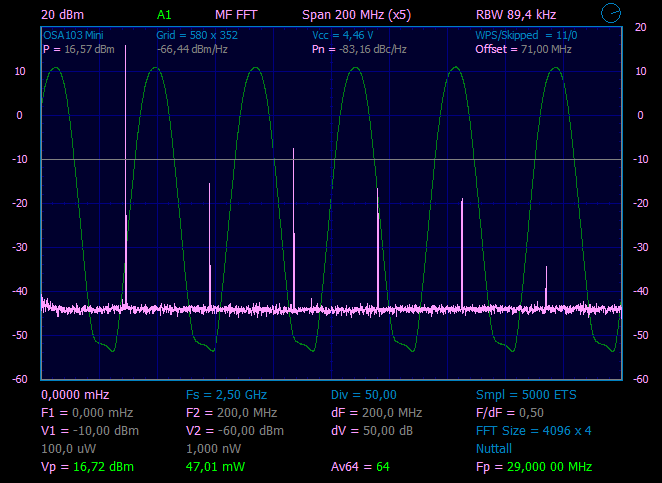
Task: Select the F2 = 200,0 MHz stop frequency
Action: click(231, 413)
